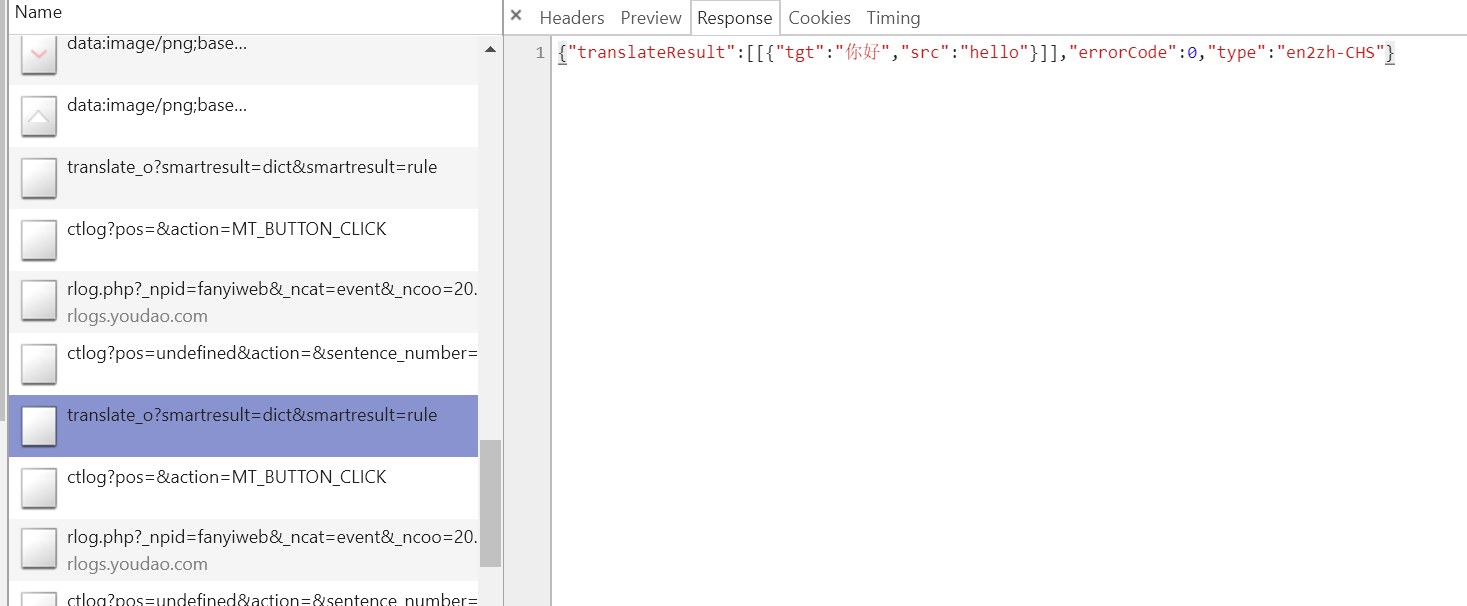Image resolution: width=1467 pixels, height=606 pixels.
Task: Click file icon of first translate_o request
Action: (39, 178)
